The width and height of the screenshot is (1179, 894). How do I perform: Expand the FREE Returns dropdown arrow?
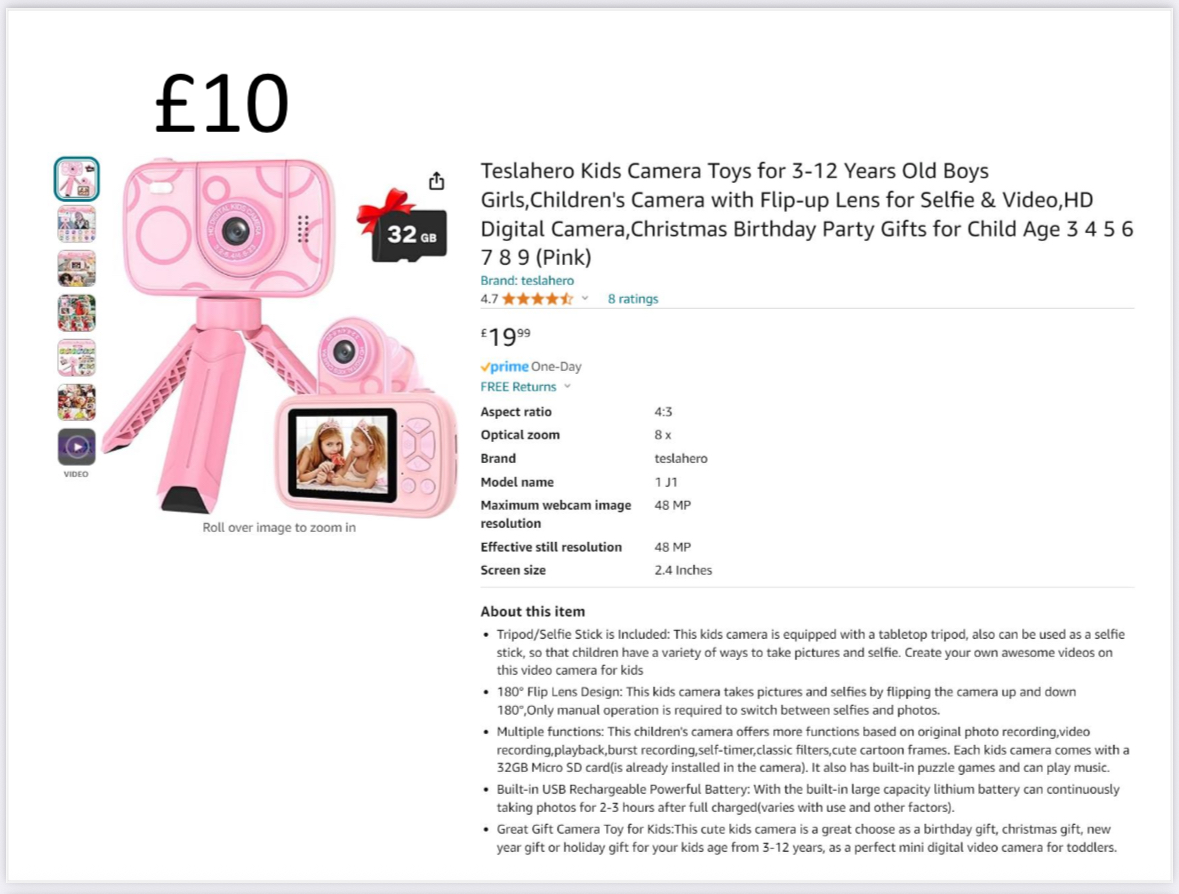pos(567,387)
